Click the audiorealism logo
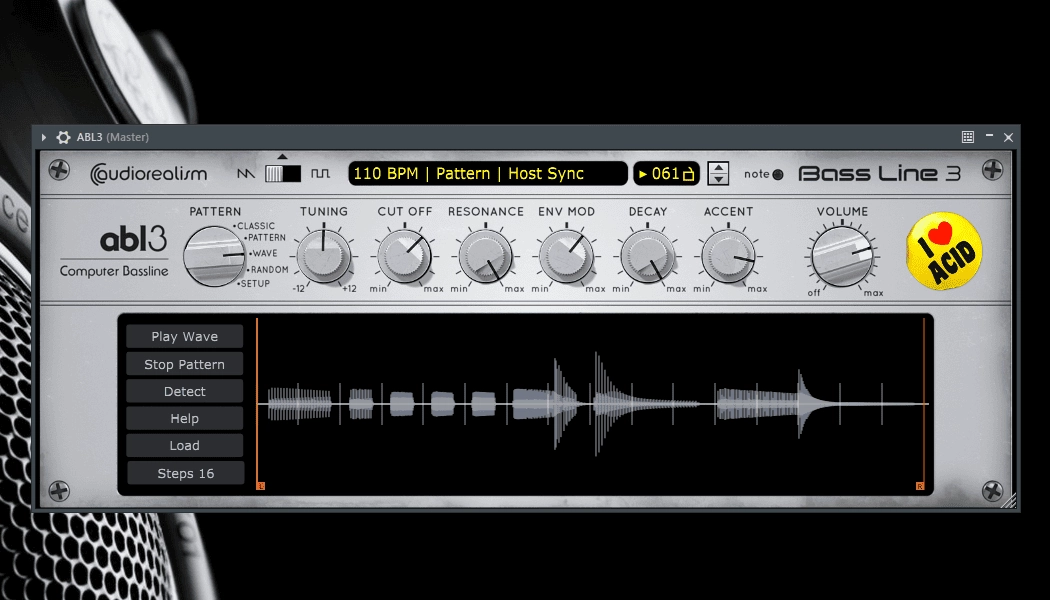The width and height of the screenshot is (1050, 600). click(x=149, y=173)
